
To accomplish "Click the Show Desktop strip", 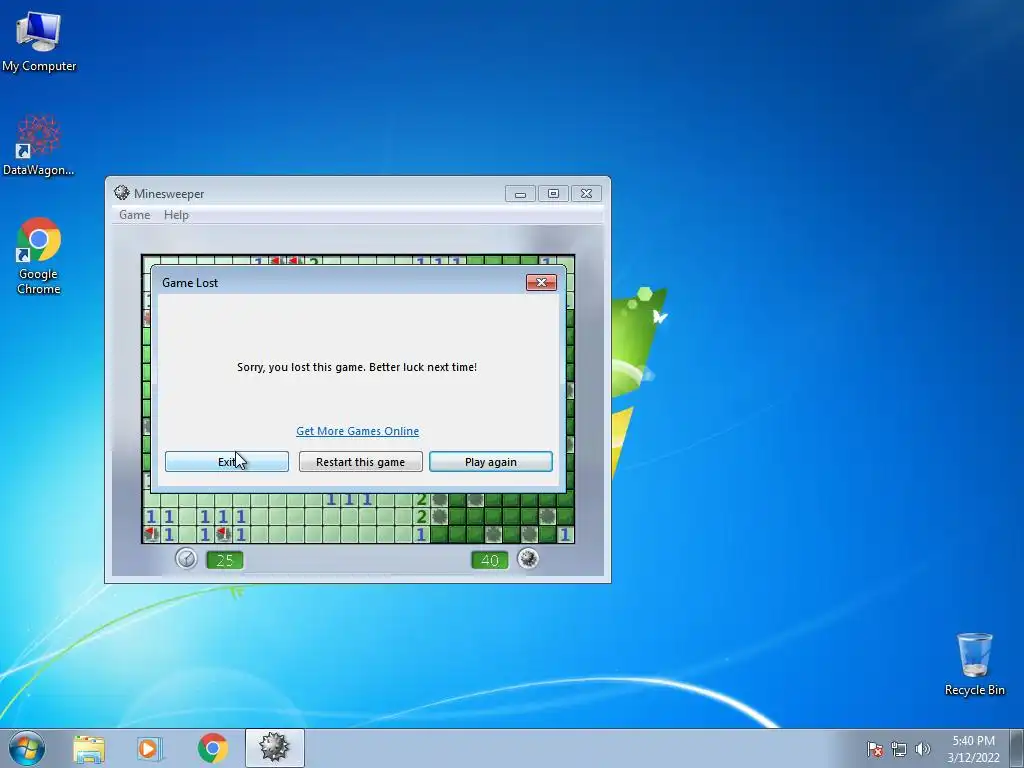I will click(x=1017, y=748).
